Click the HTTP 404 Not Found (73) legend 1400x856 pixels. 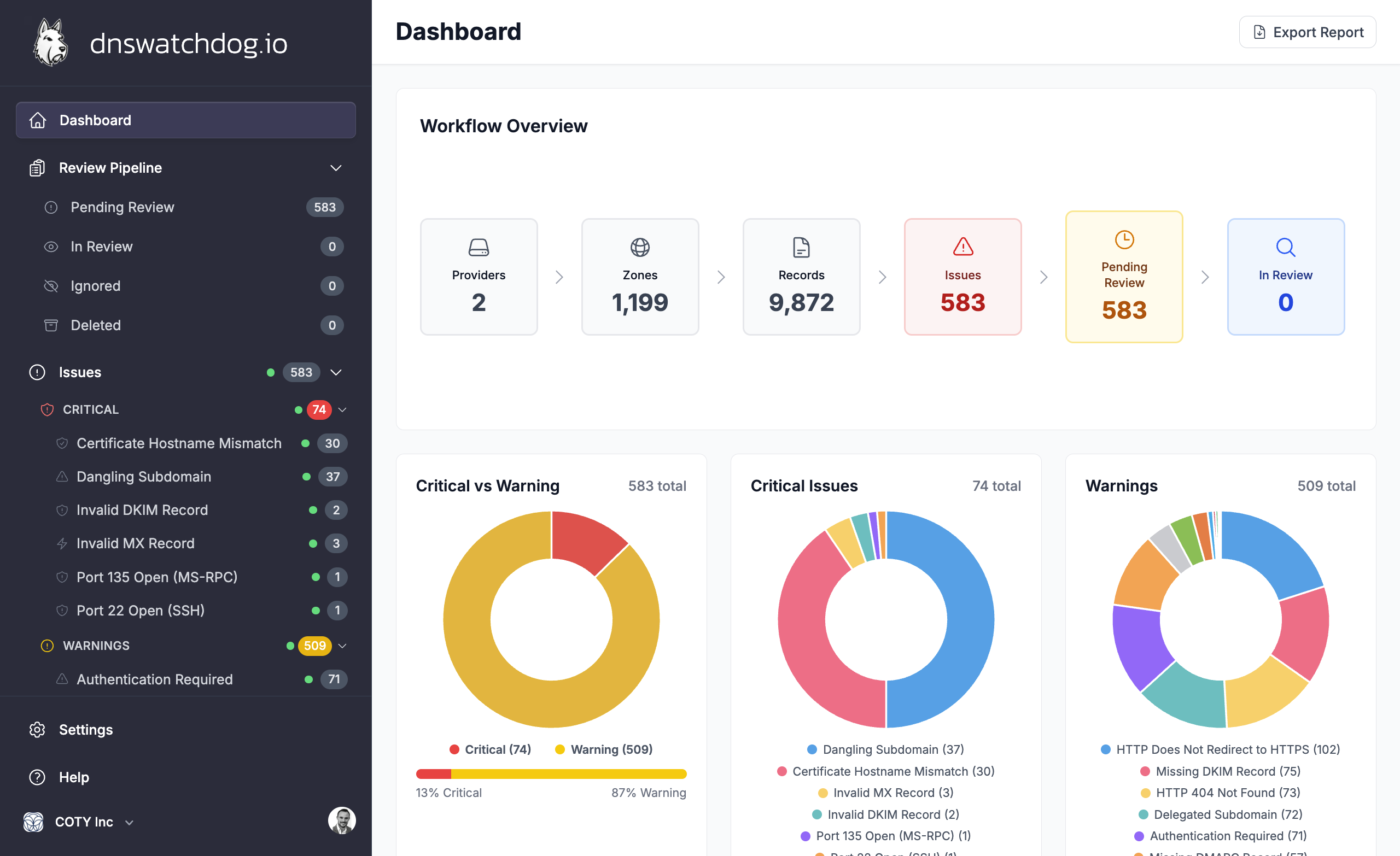(x=1221, y=793)
